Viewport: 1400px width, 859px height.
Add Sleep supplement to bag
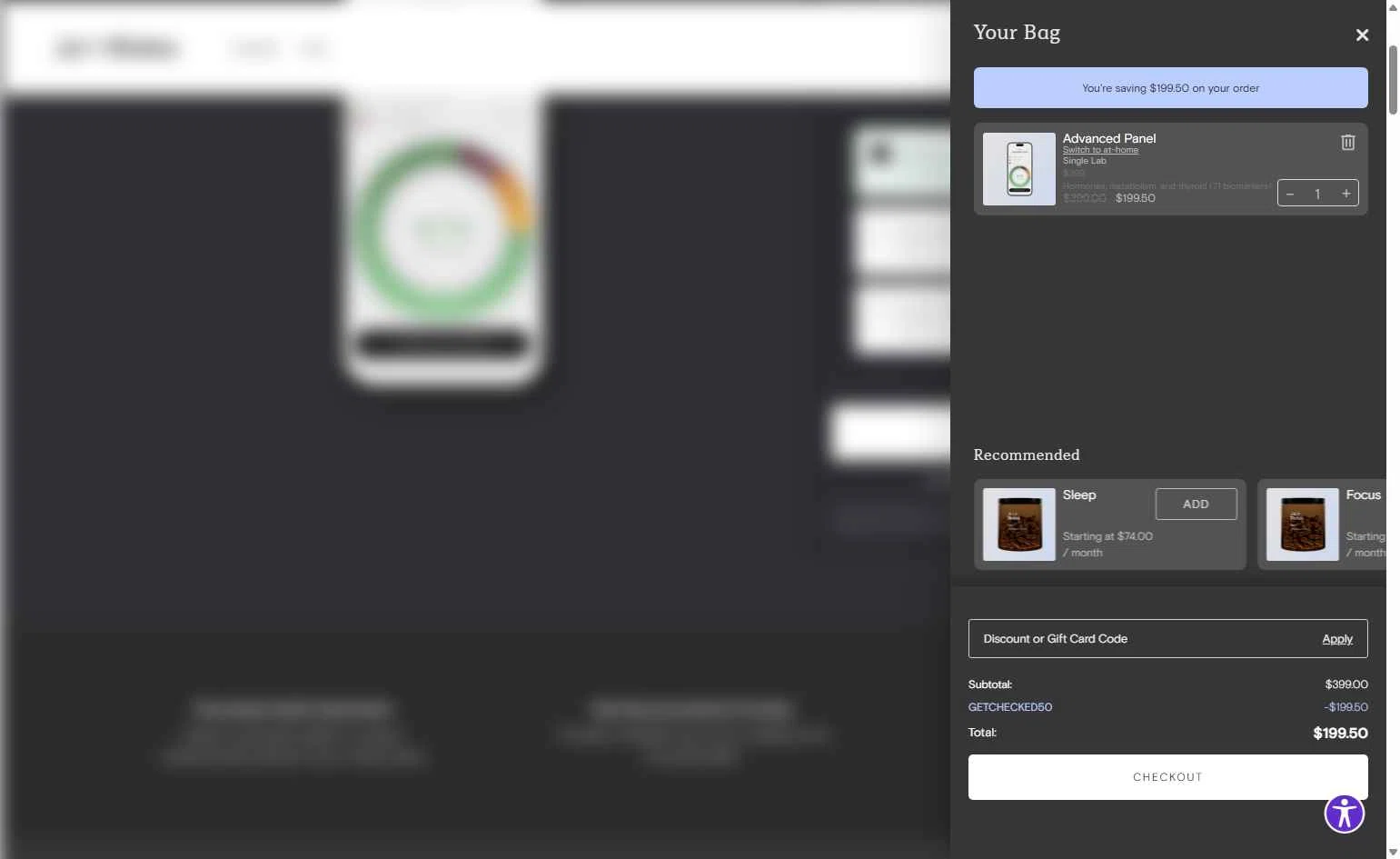1196,504
